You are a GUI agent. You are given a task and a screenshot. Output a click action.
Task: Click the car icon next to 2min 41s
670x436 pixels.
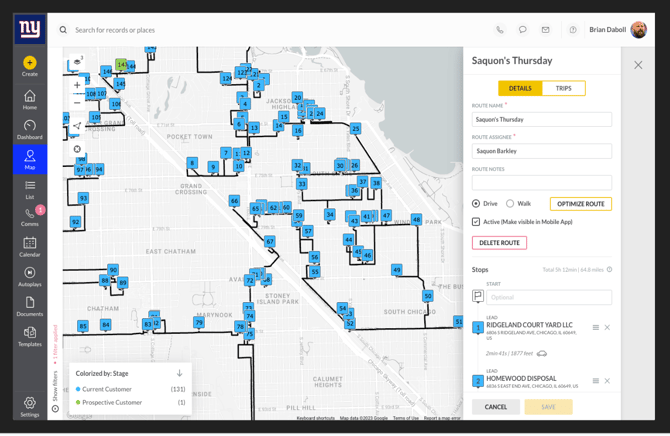click(542, 354)
